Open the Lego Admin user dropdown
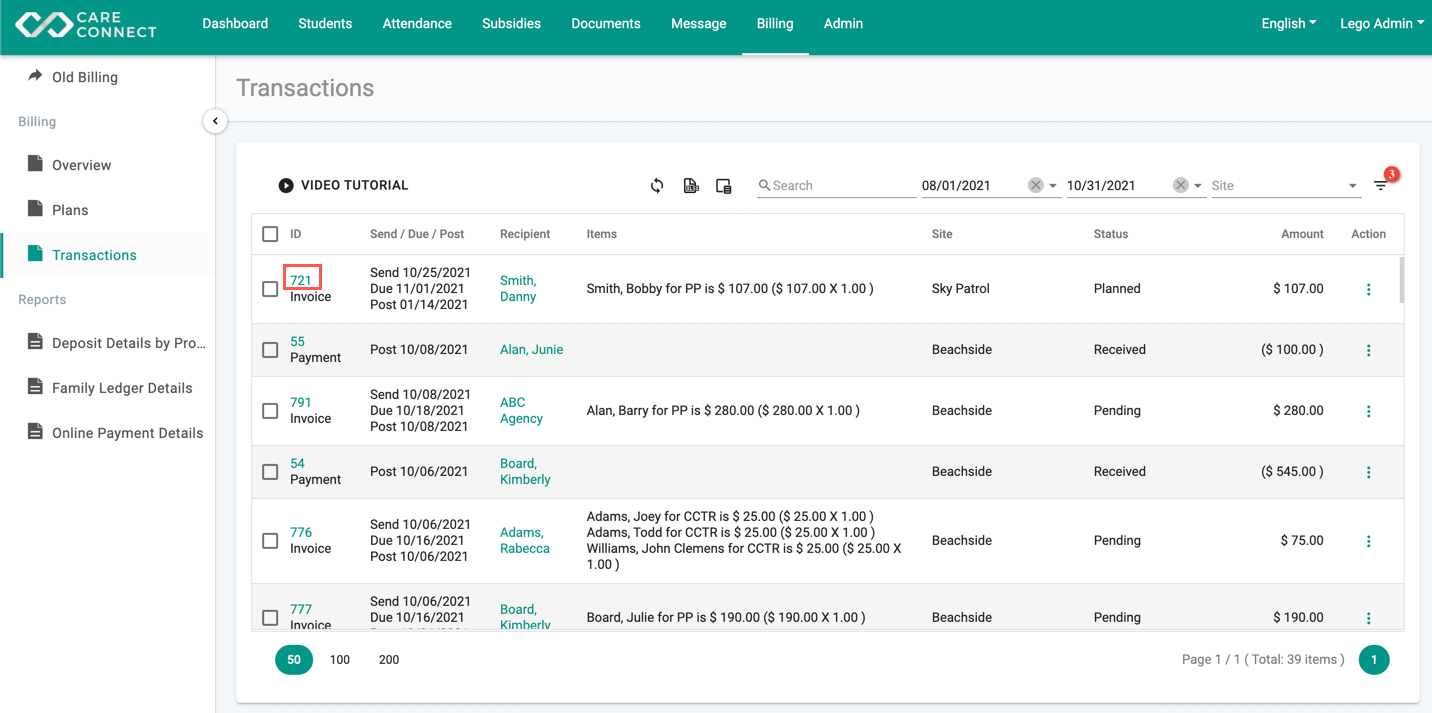 1382,23
